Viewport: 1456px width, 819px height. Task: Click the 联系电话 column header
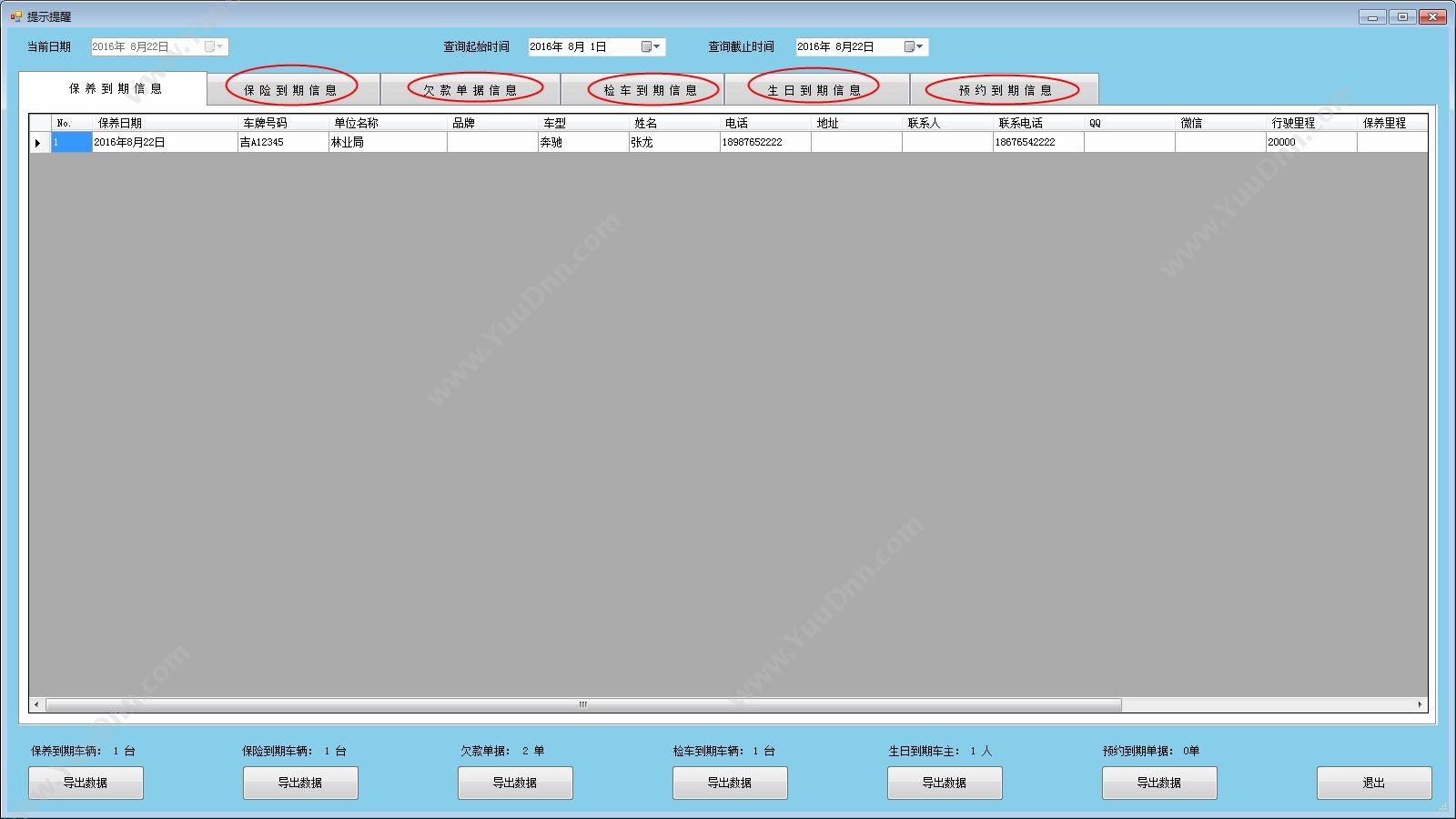coord(1038,123)
